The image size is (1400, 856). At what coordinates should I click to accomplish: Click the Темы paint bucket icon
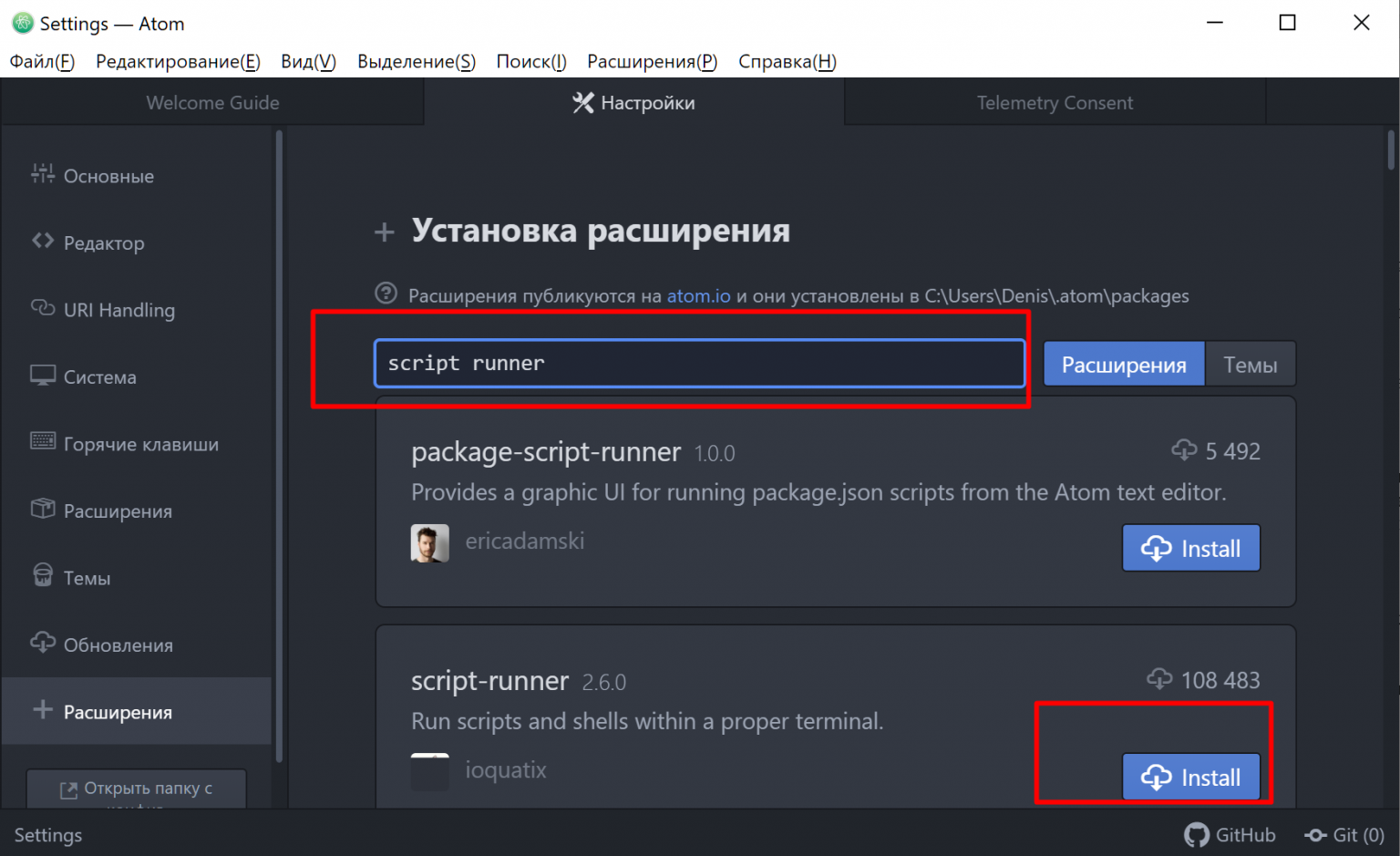pyautogui.click(x=43, y=574)
